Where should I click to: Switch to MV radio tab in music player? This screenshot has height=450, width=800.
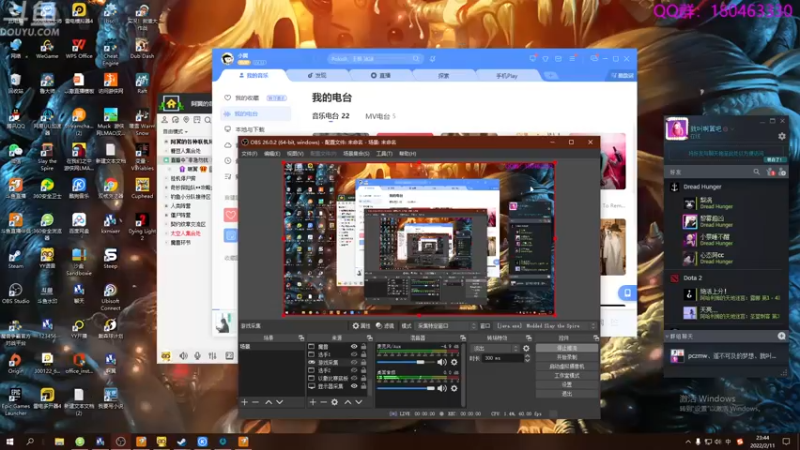coord(380,116)
